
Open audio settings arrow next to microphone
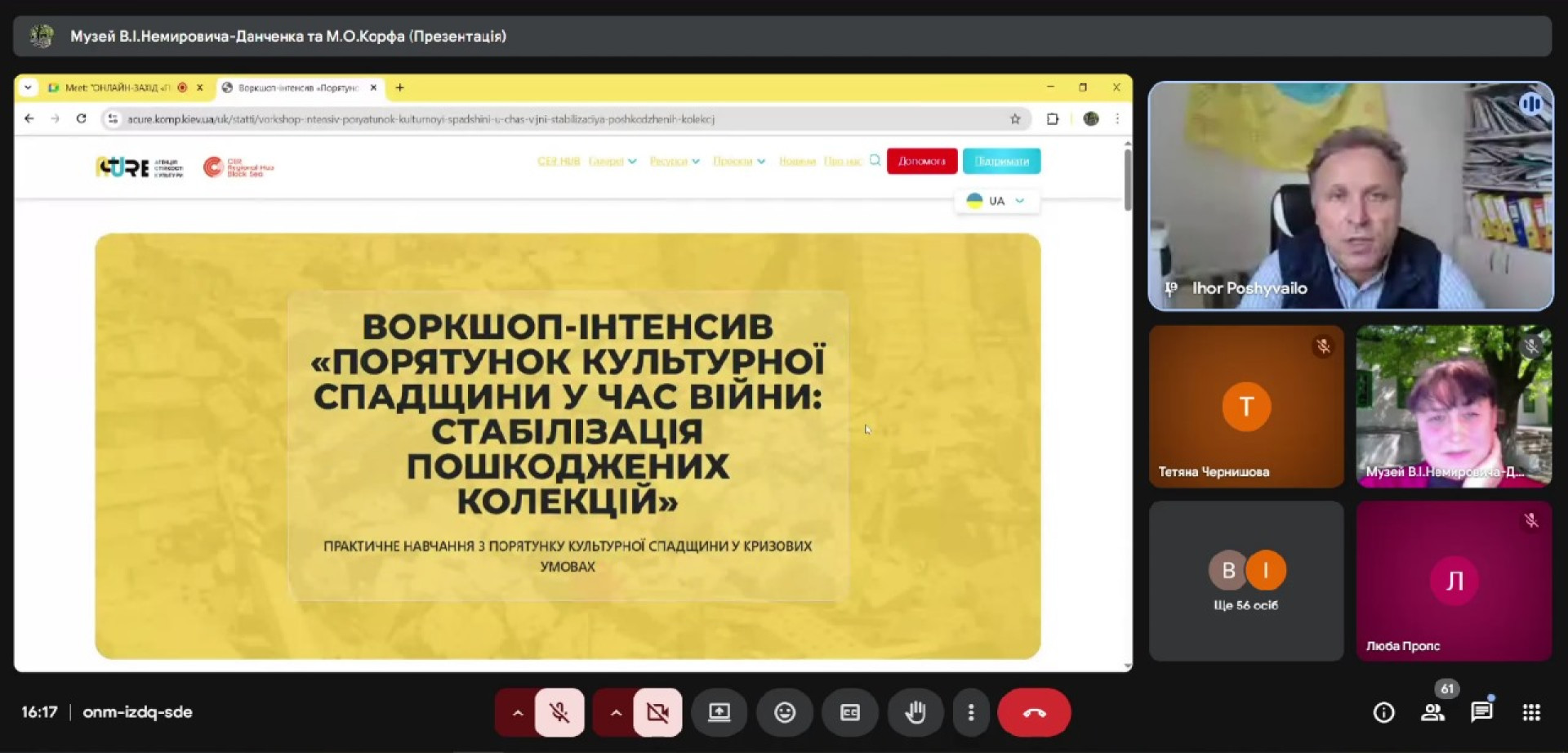517,713
